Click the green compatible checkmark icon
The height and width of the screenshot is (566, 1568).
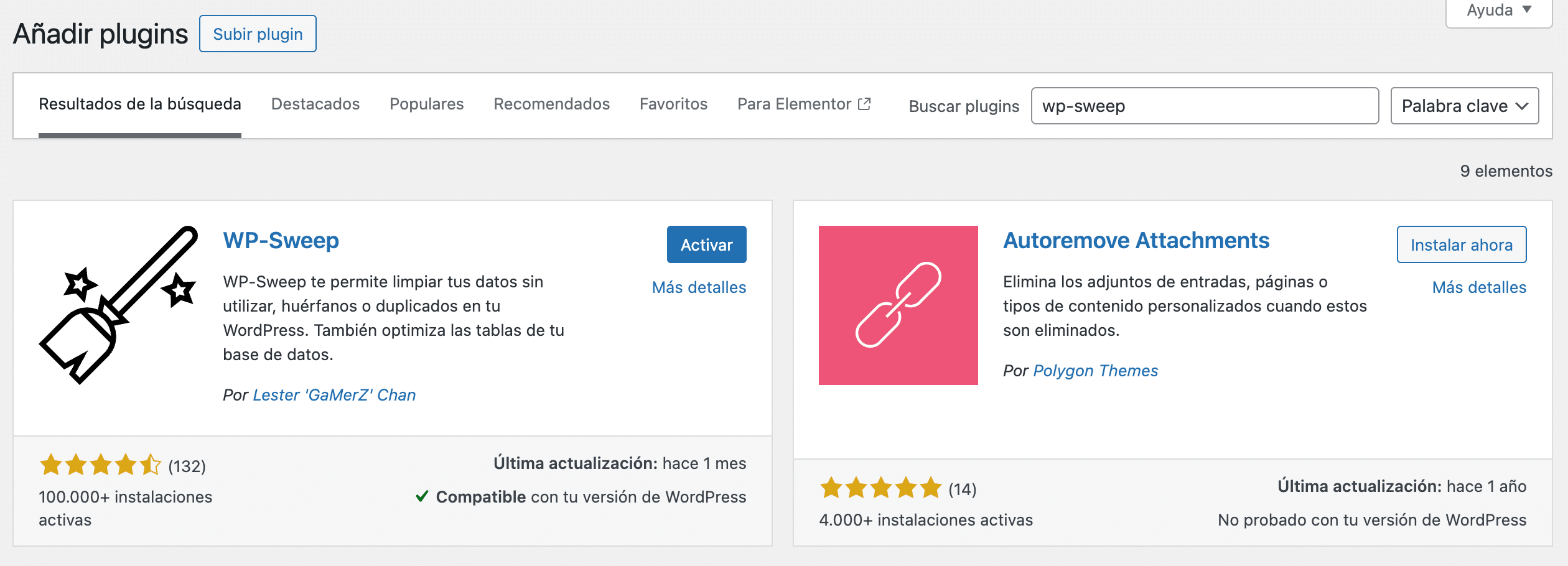pos(422,496)
